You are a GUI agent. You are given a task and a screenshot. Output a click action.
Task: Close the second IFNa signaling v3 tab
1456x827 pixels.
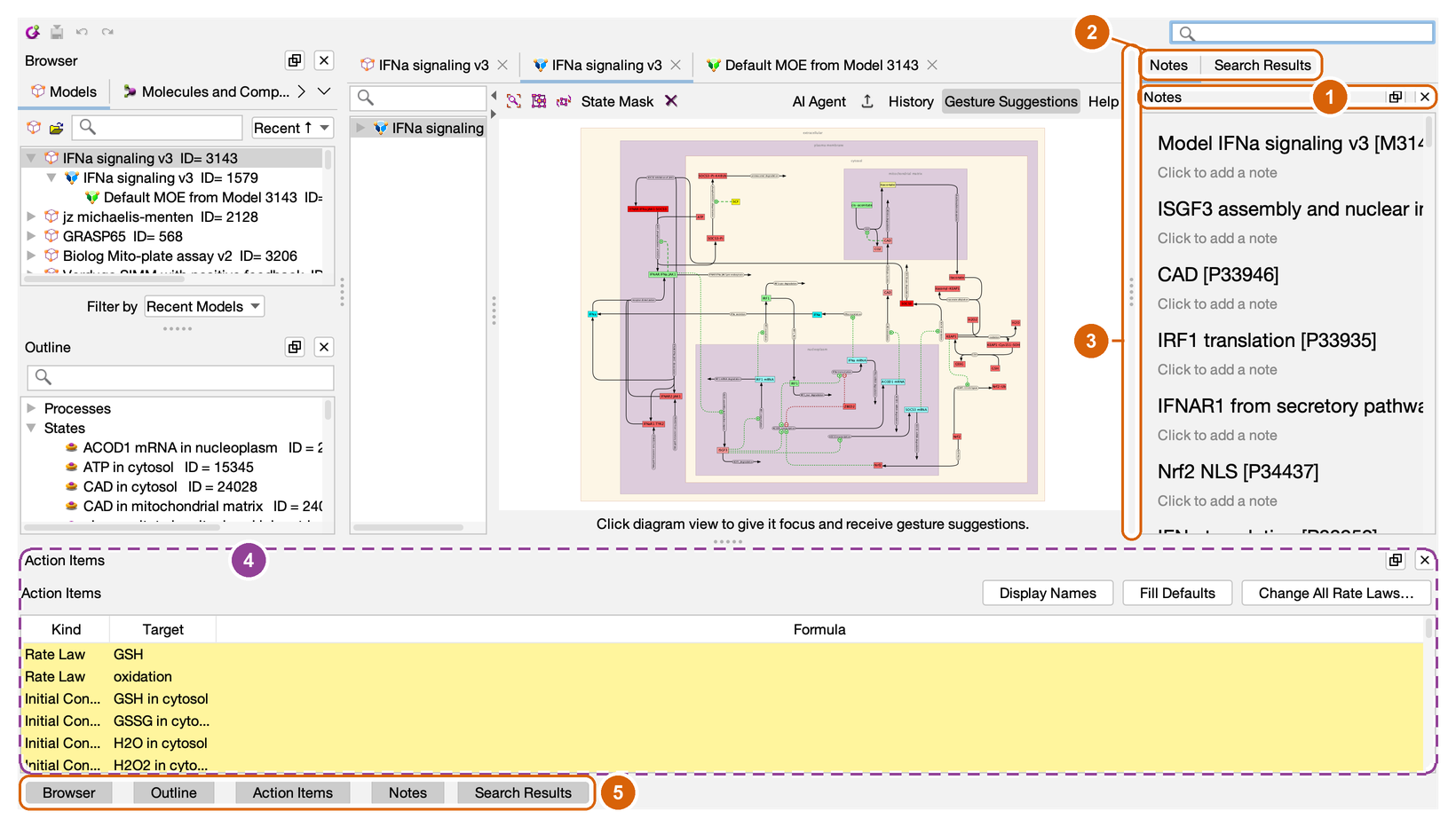pos(676,65)
